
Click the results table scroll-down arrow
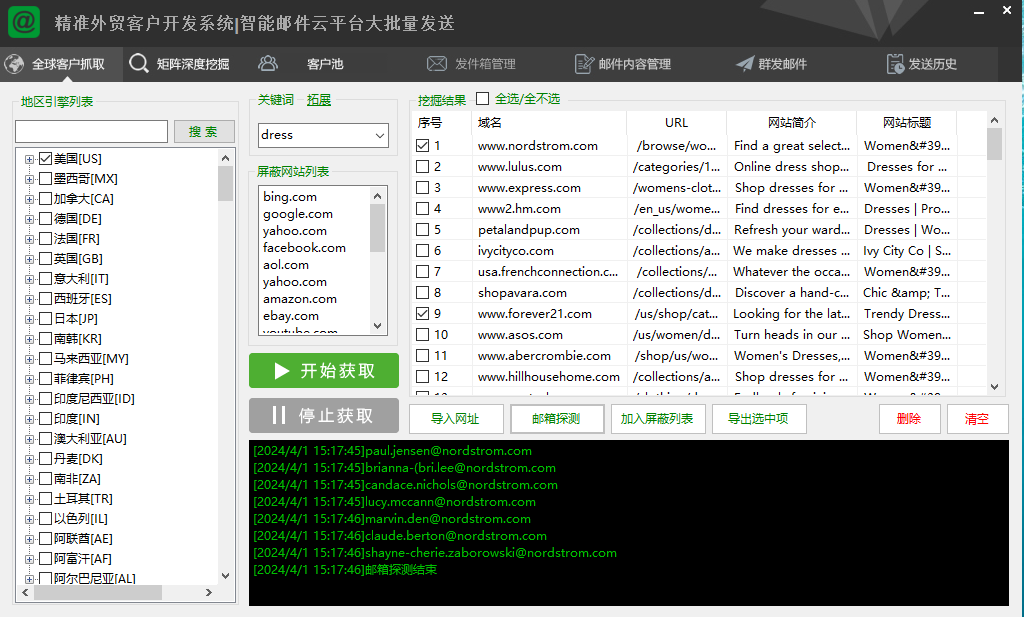coord(994,387)
